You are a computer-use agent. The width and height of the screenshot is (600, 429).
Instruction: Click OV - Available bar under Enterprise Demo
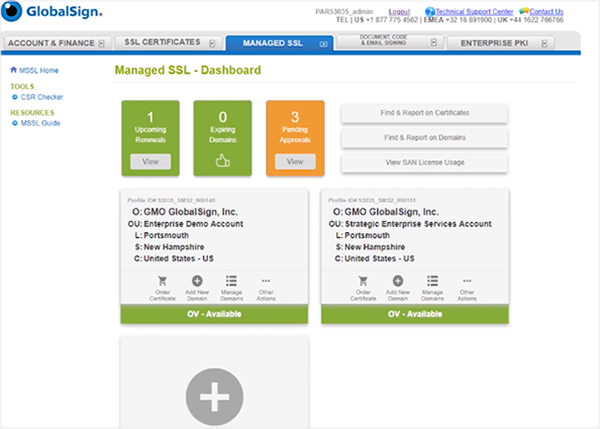coord(214,314)
